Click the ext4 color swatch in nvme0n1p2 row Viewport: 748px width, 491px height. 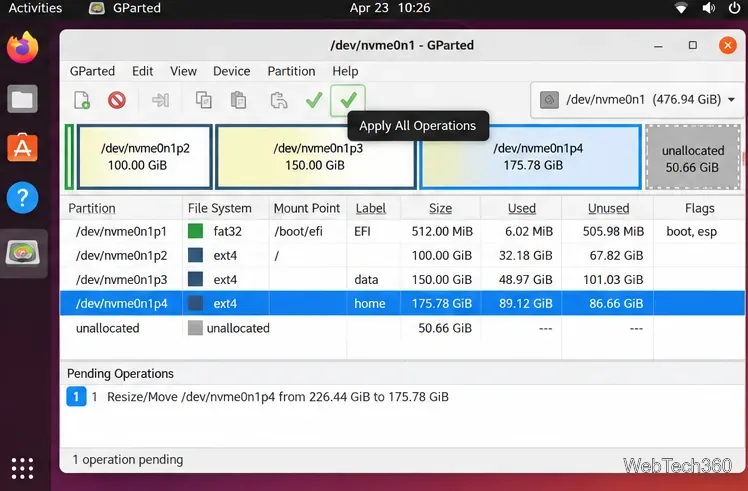[x=195, y=255]
